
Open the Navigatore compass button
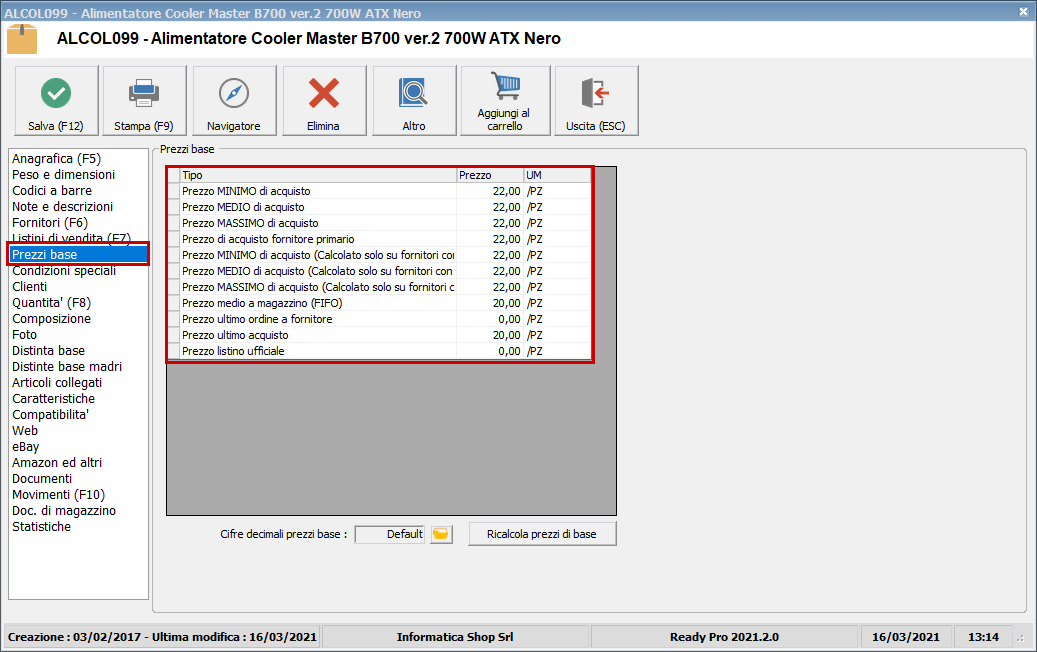tap(234, 101)
